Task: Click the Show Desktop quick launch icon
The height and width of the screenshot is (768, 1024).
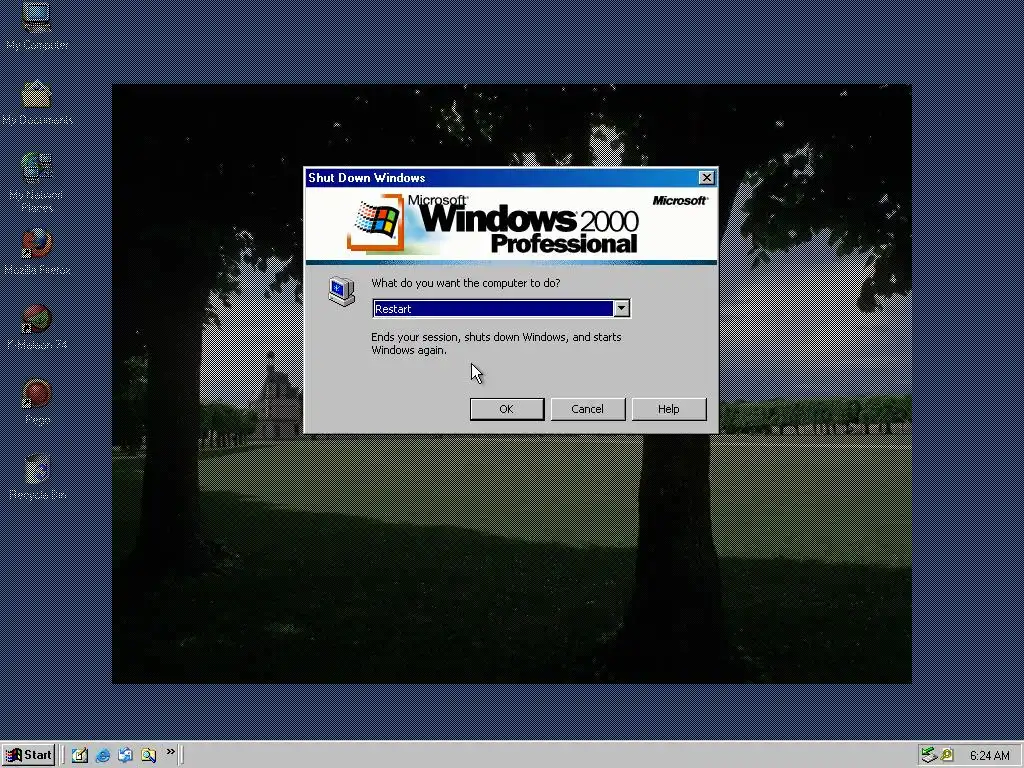Action: coord(80,756)
